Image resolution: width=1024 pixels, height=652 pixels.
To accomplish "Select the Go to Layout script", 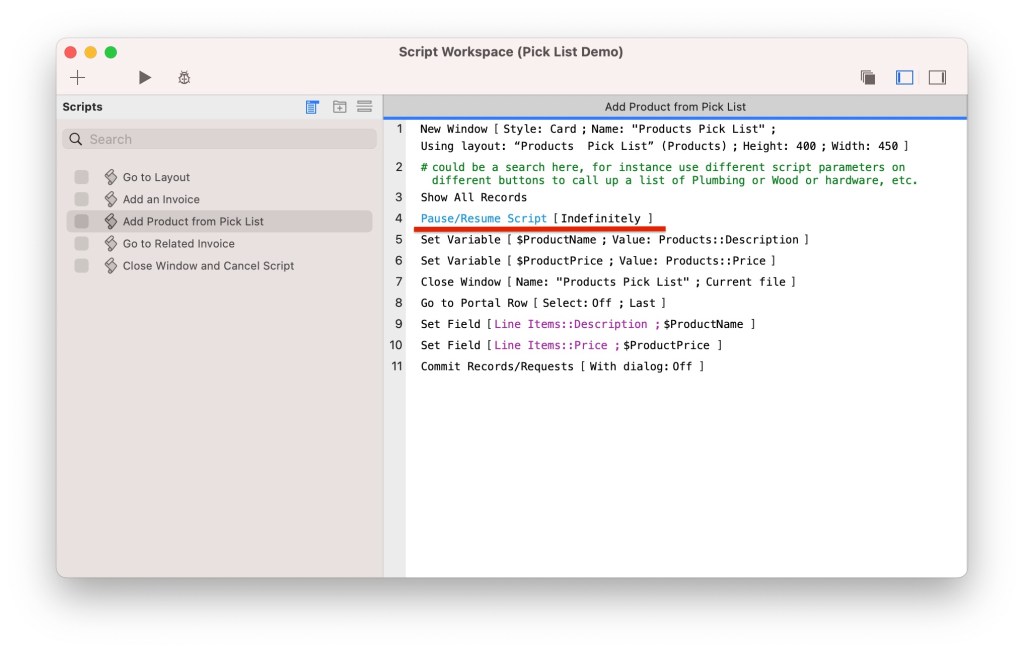I will click(x=156, y=177).
